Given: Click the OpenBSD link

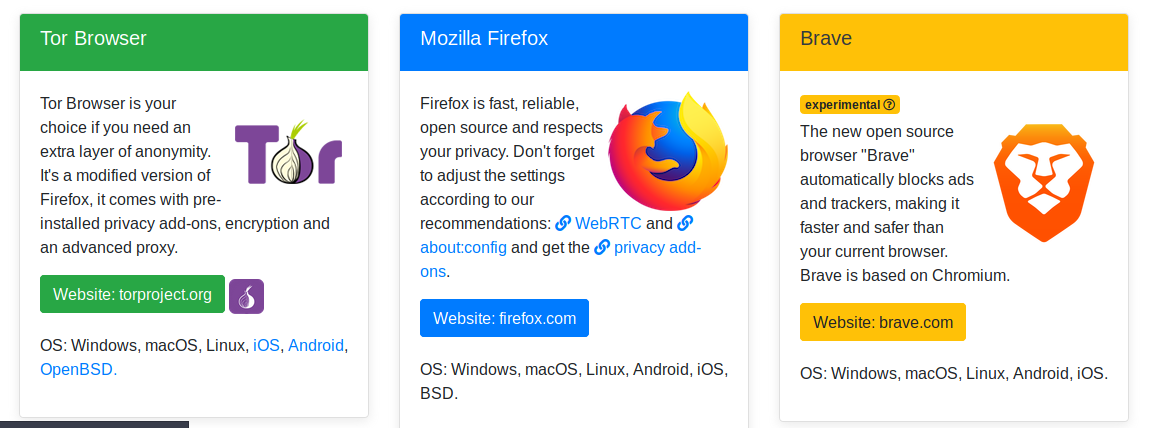Looking at the screenshot, I should point(78,369).
